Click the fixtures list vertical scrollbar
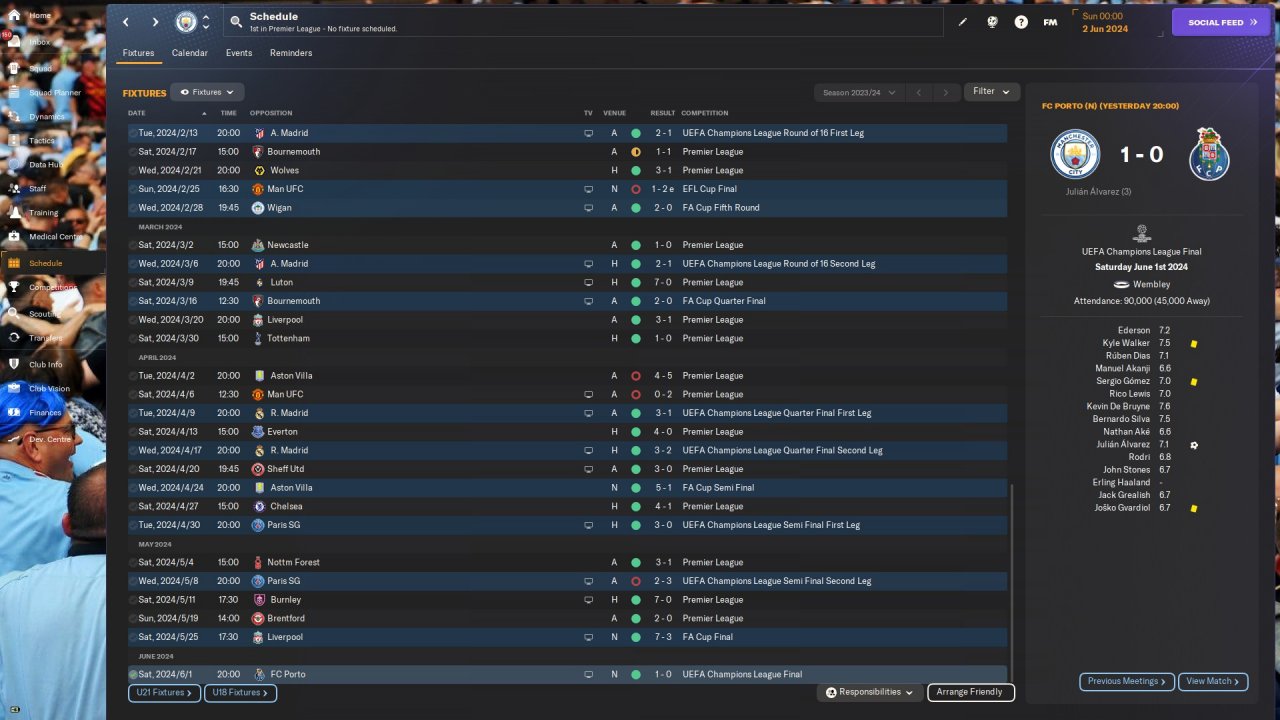 (x=1012, y=582)
